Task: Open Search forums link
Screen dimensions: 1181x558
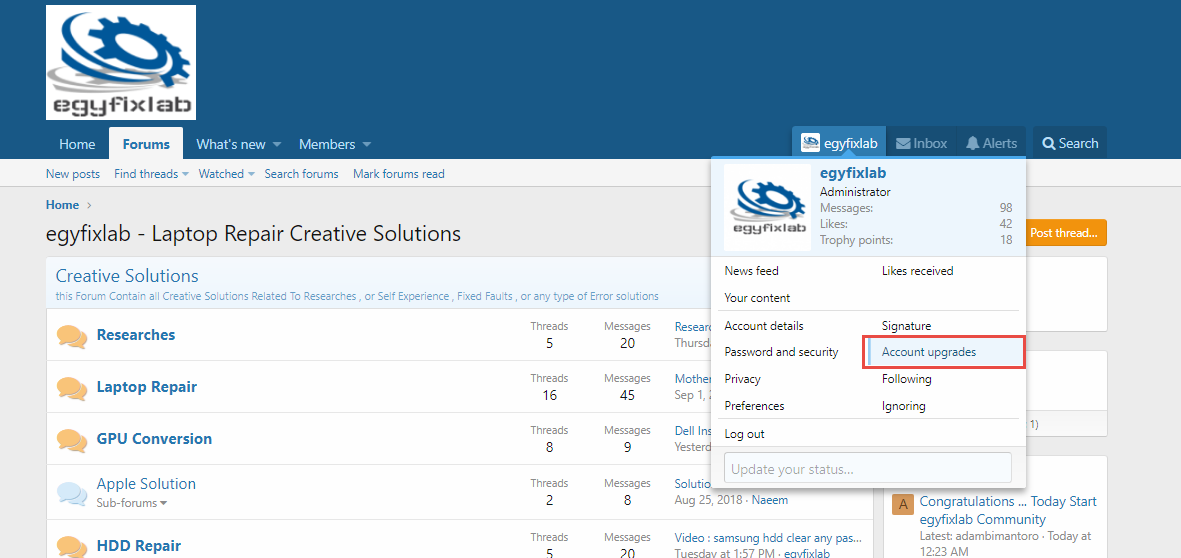Action: (301, 174)
